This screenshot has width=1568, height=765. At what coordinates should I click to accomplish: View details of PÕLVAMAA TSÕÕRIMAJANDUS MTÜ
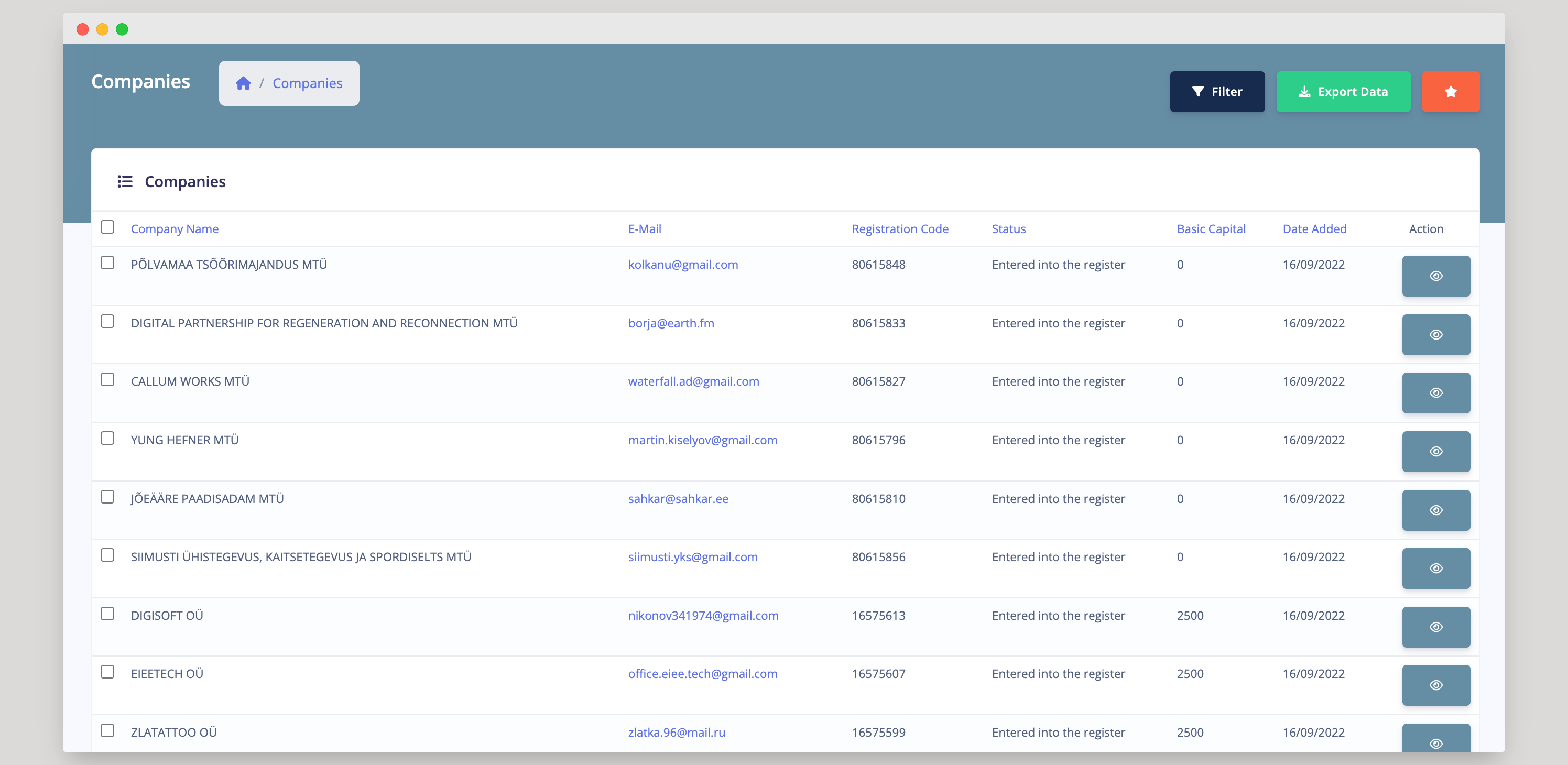click(x=1436, y=276)
